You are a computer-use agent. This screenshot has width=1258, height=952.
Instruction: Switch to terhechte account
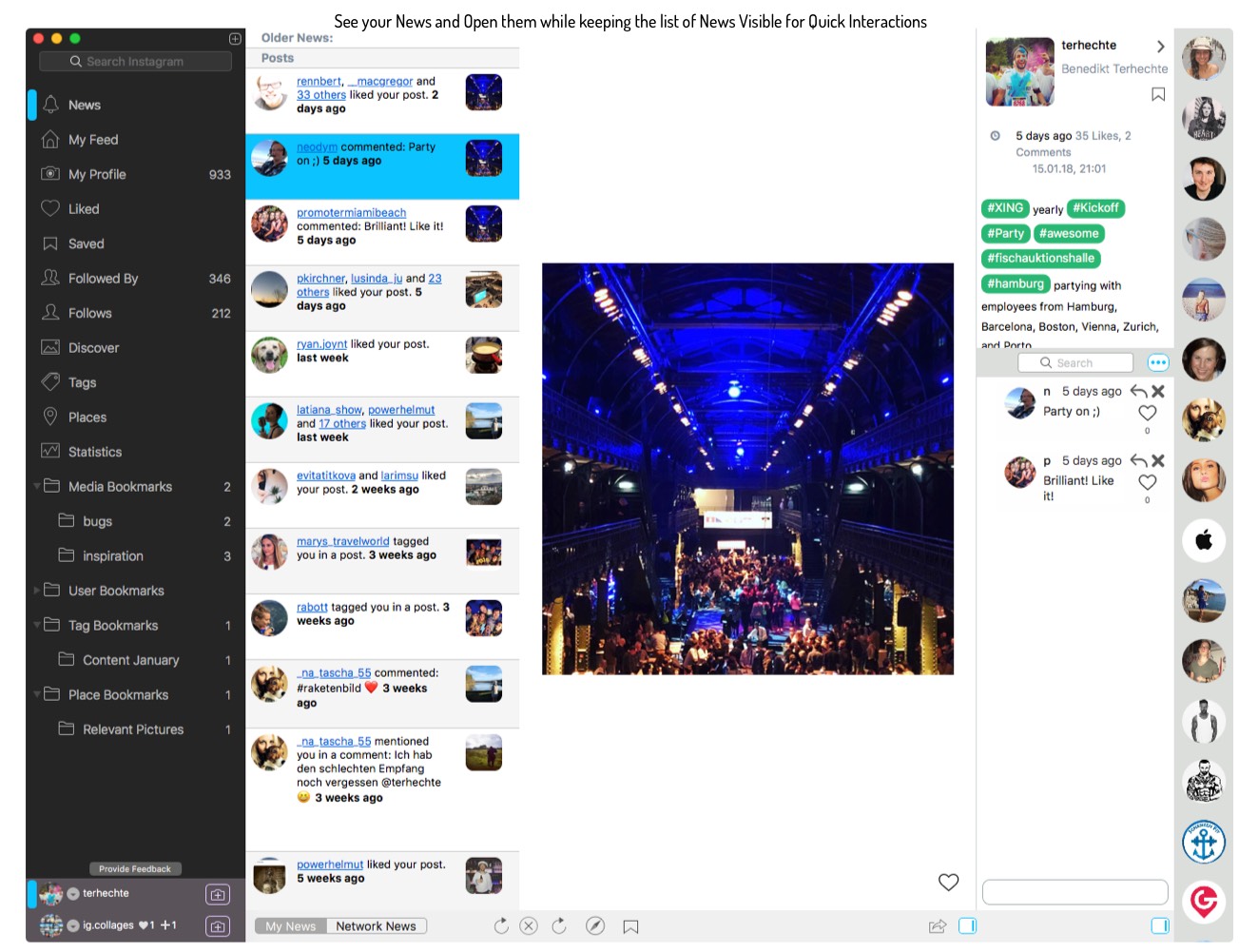[x=106, y=894]
